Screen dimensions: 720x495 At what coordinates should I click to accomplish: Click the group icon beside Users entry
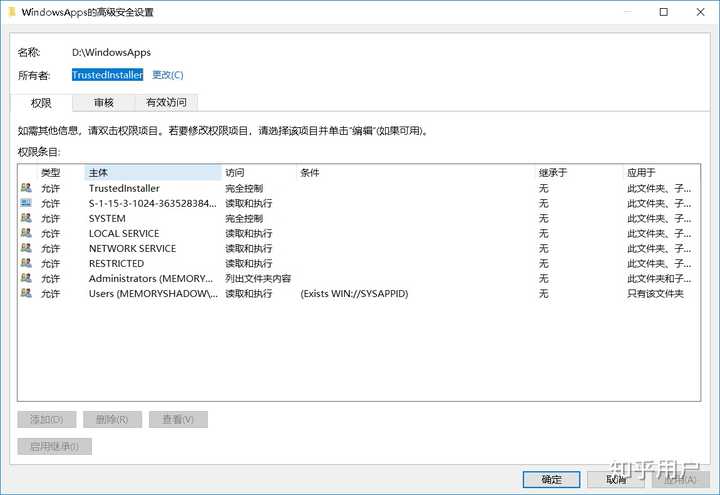pyautogui.click(x=26, y=293)
